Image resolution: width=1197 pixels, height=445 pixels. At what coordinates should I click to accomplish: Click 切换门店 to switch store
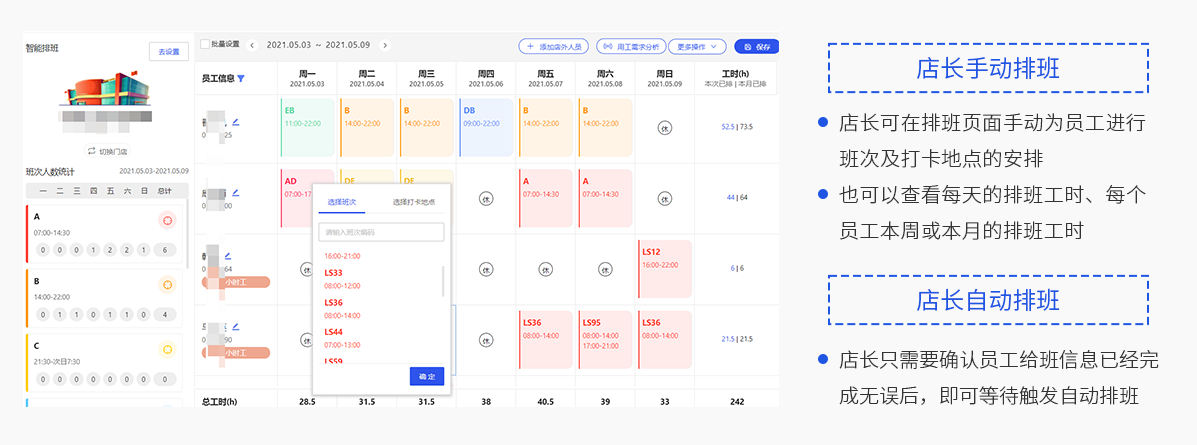pos(107,151)
